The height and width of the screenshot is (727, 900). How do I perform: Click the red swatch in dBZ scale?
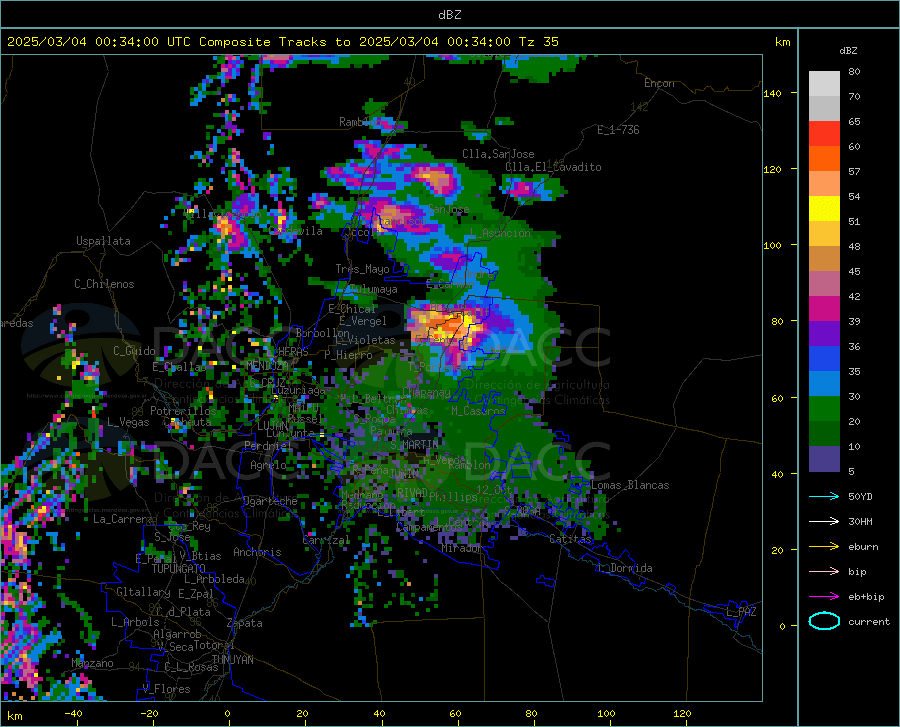pos(824,134)
